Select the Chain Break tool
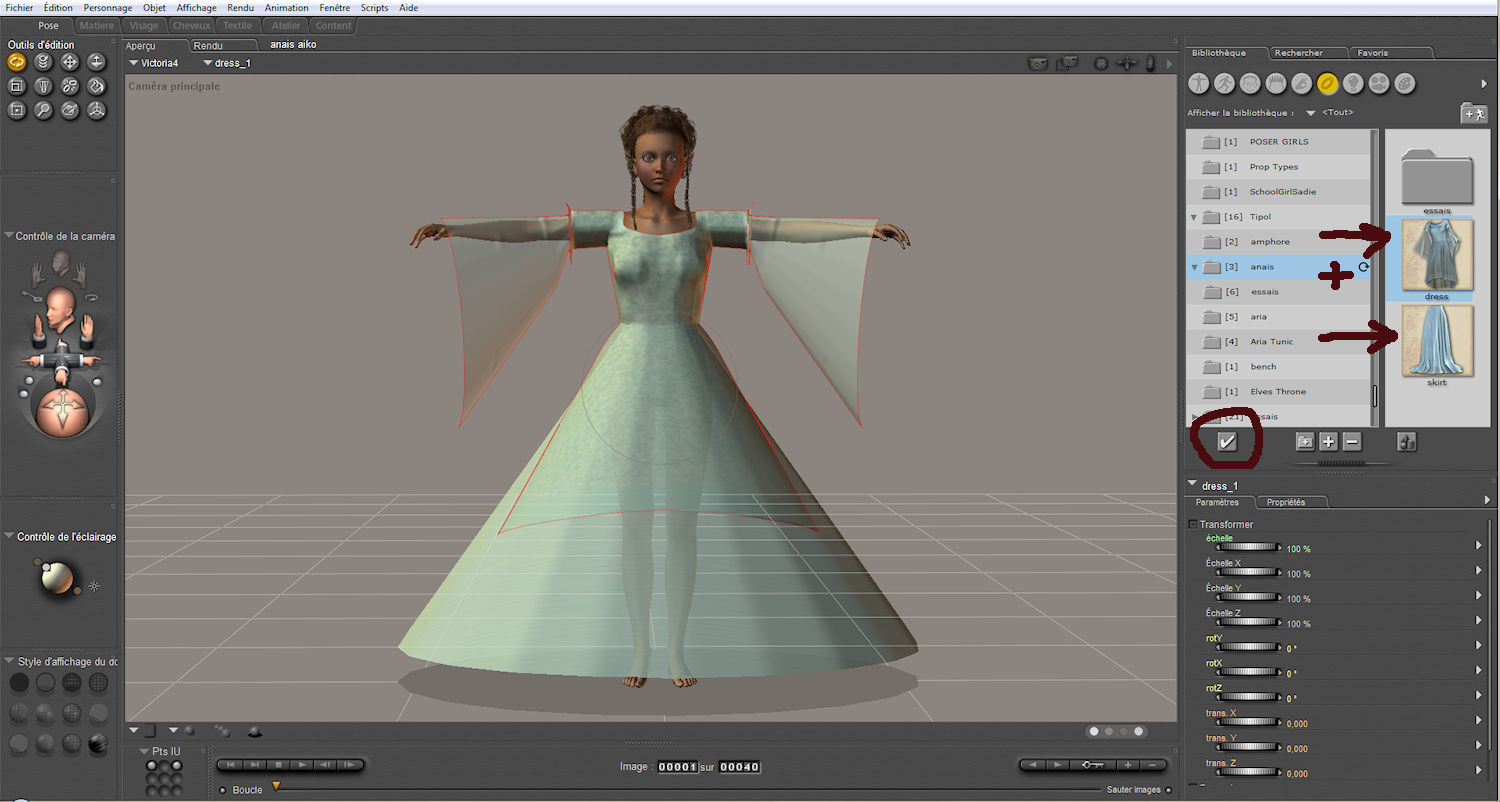The height and width of the screenshot is (802, 1500). [70, 86]
